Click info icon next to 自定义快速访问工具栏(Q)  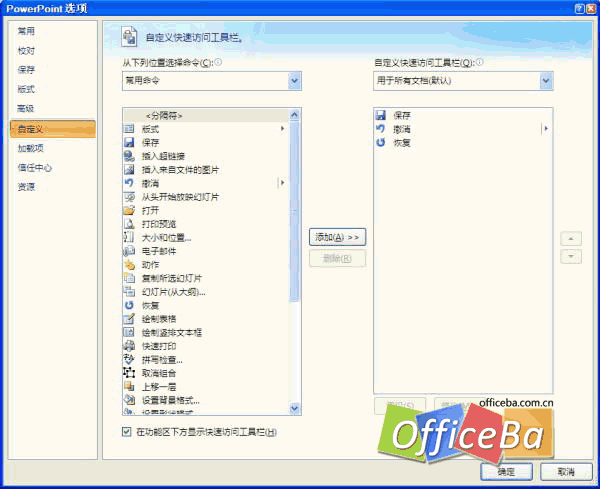click(x=480, y=62)
